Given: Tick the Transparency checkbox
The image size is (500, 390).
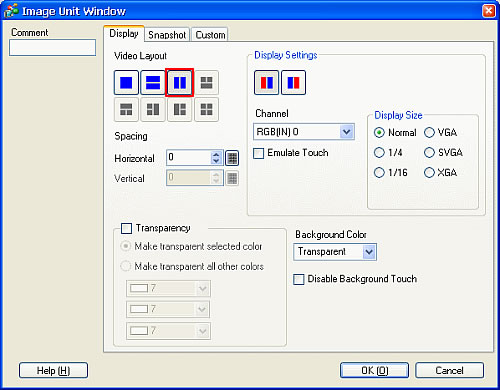Looking at the screenshot, I should click(126, 228).
